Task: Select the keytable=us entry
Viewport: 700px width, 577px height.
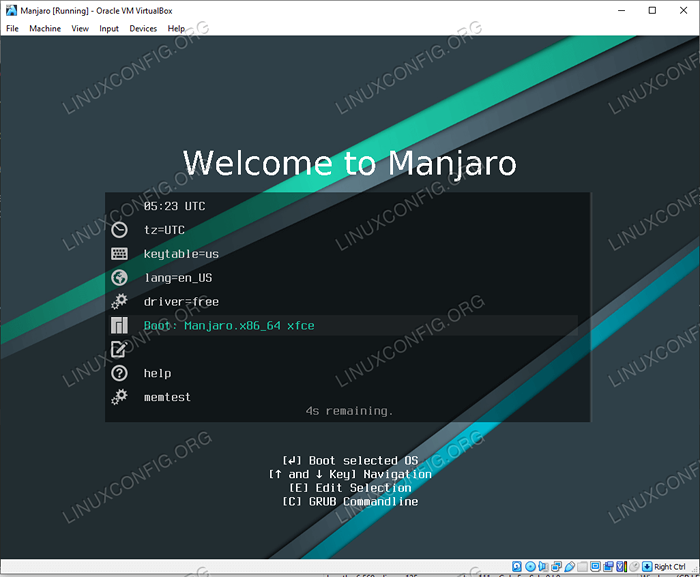Action: coord(181,254)
